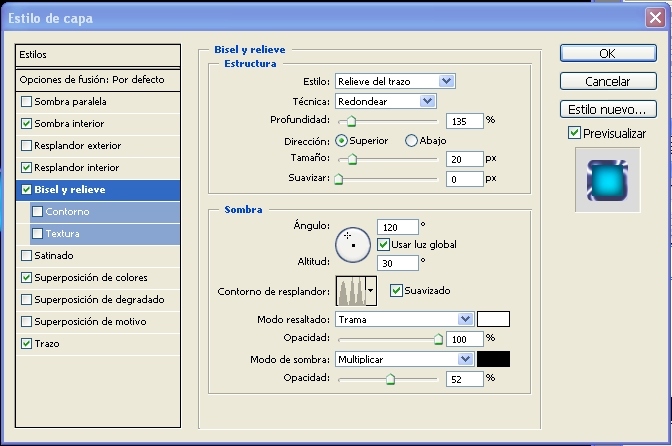Enable the Sombra paralela checkbox
672x446 pixels.
click(27, 102)
